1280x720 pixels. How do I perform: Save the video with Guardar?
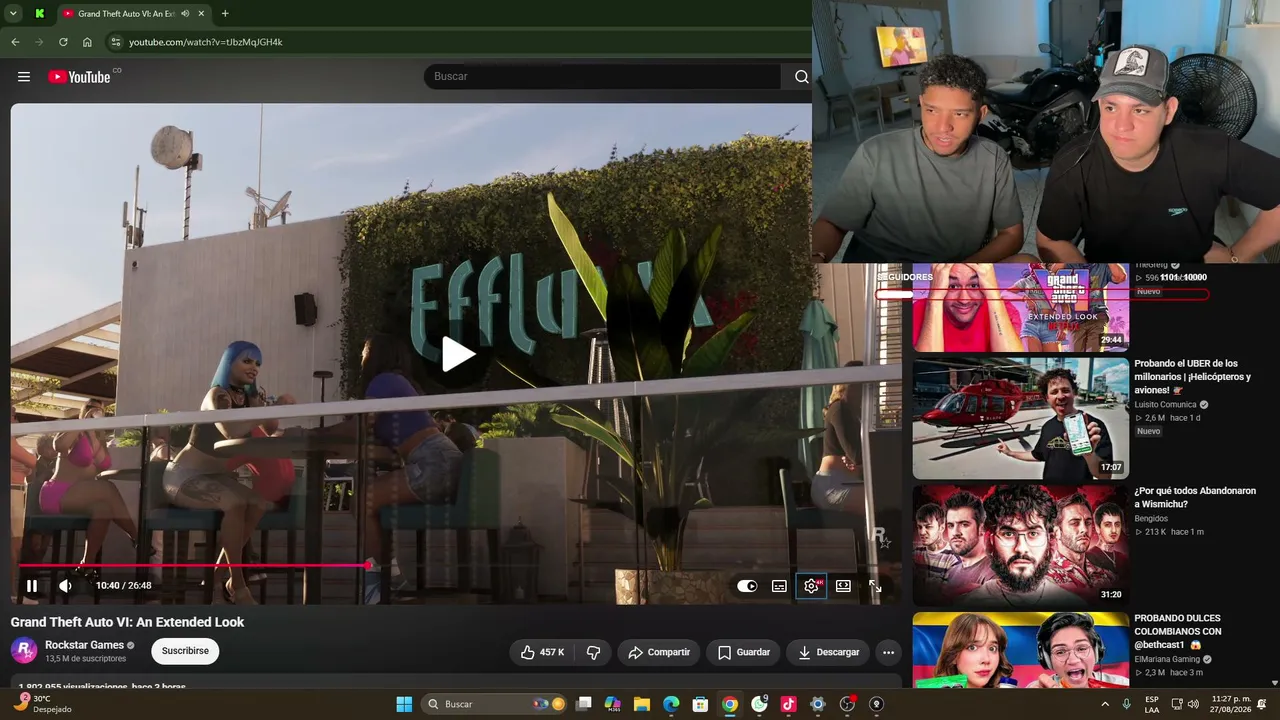tap(744, 652)
